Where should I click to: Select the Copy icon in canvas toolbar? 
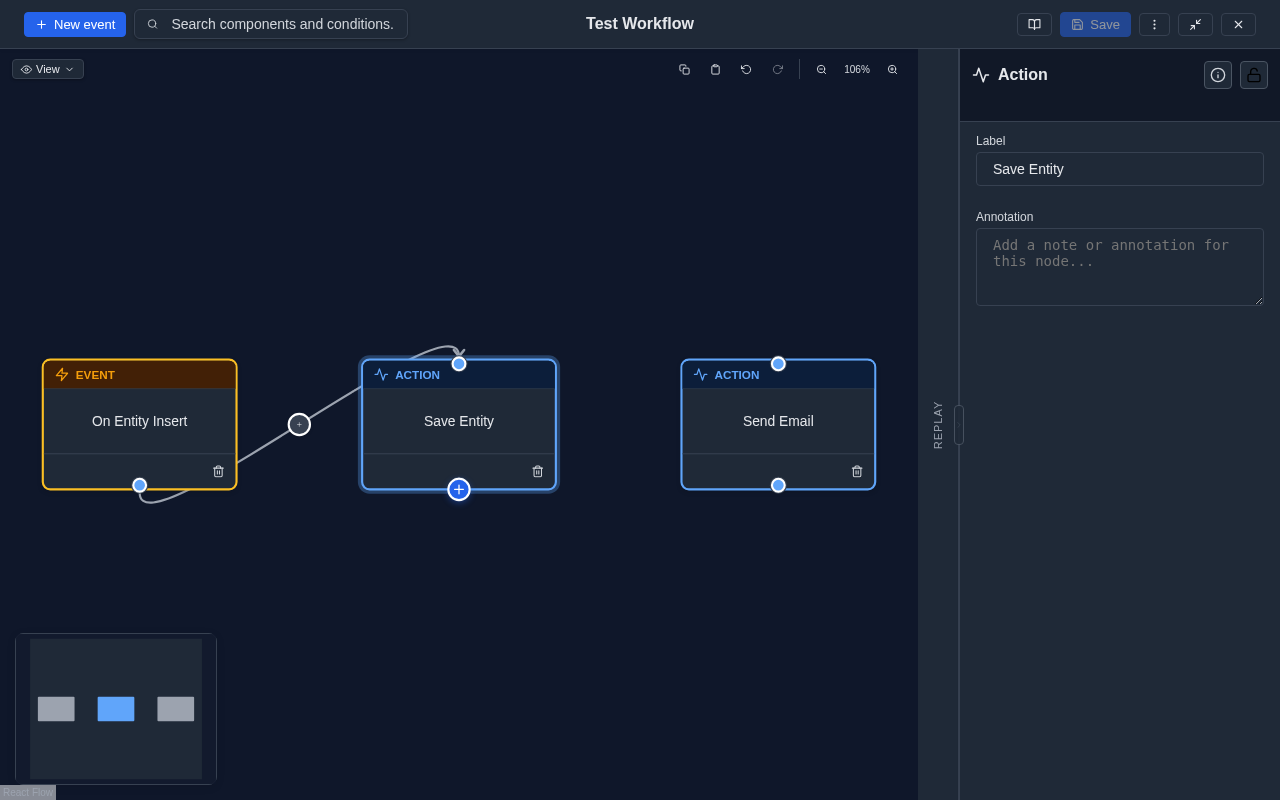pyautogui.click(x=684, y=69)
